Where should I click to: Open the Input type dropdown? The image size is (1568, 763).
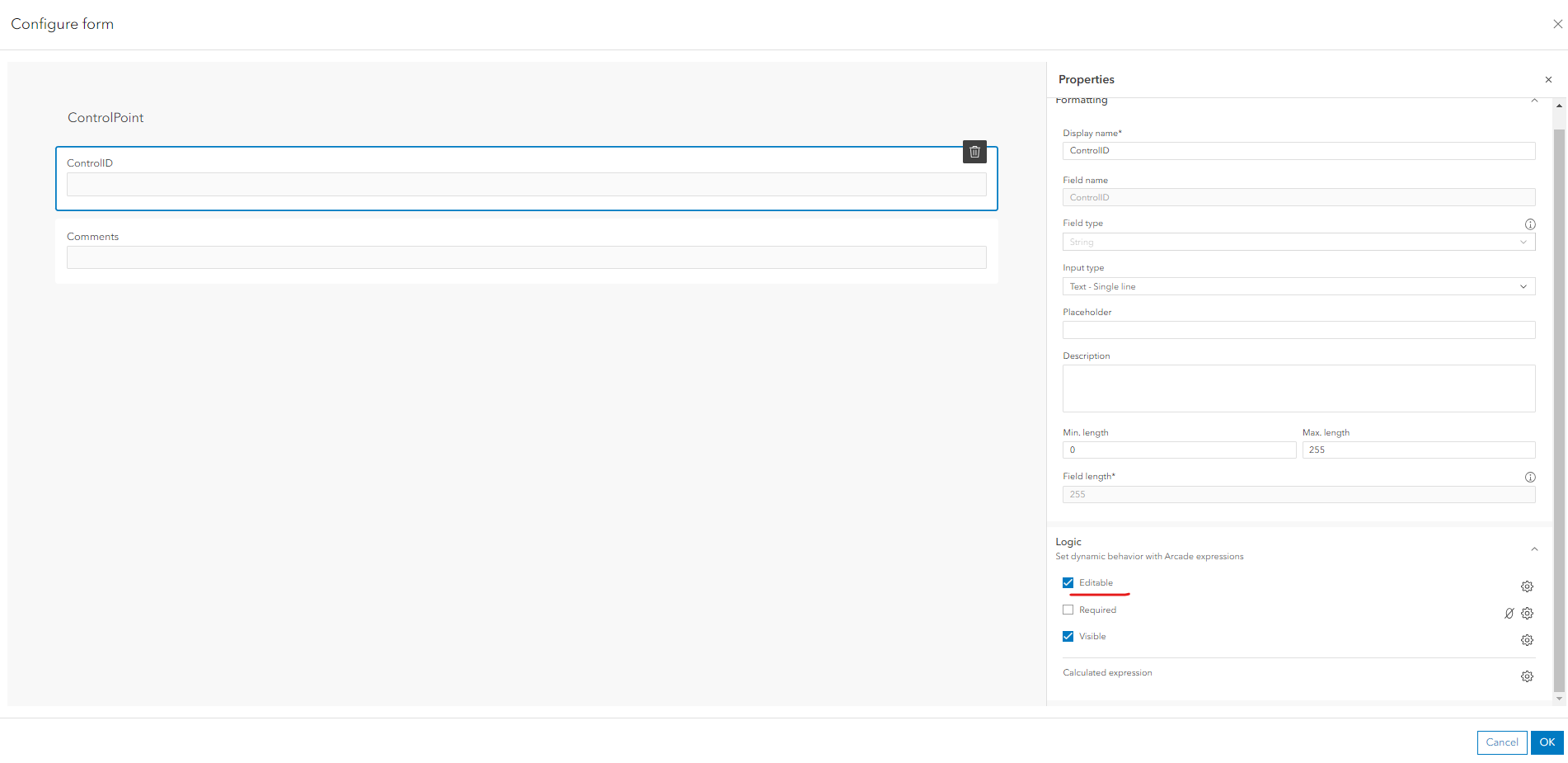pyautogui.click(x=1298, y=286)
